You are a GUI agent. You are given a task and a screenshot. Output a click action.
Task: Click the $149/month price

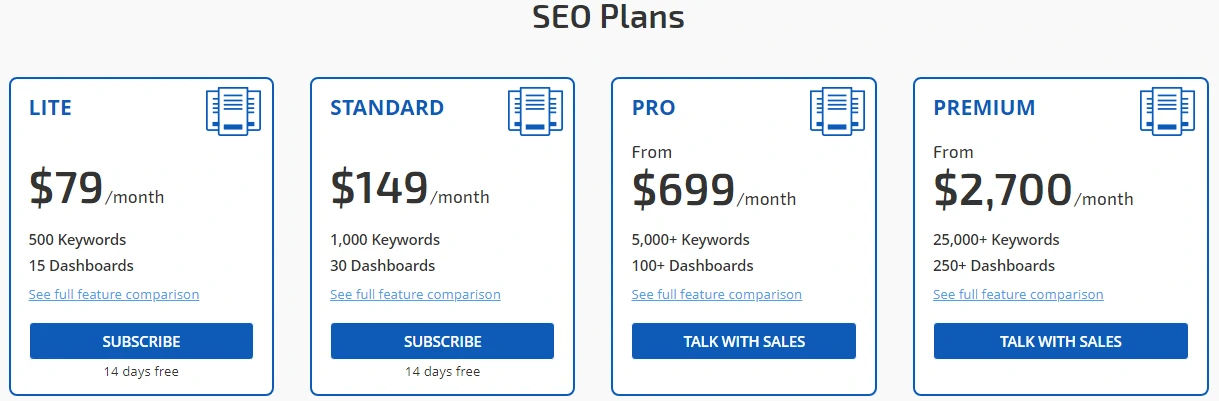410,188
